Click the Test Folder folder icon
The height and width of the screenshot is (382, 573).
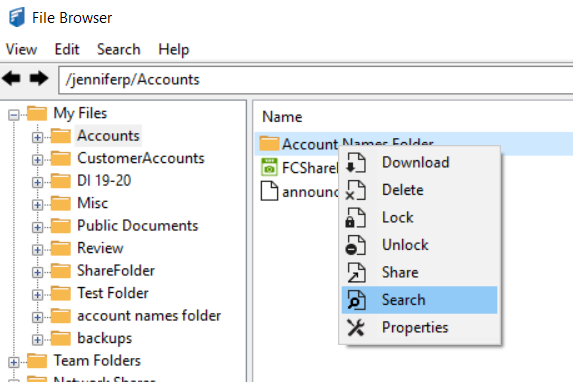(x=61, y=293)
